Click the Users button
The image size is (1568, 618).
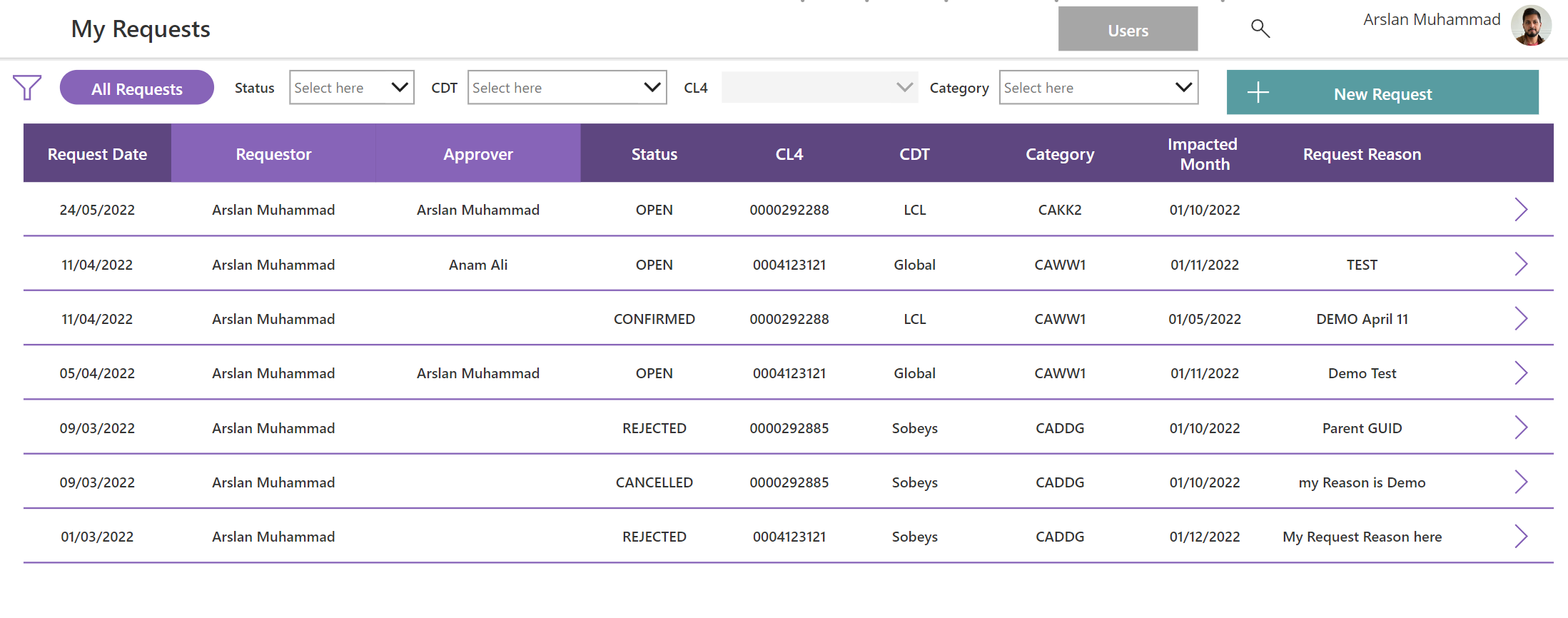point(1128,29)
